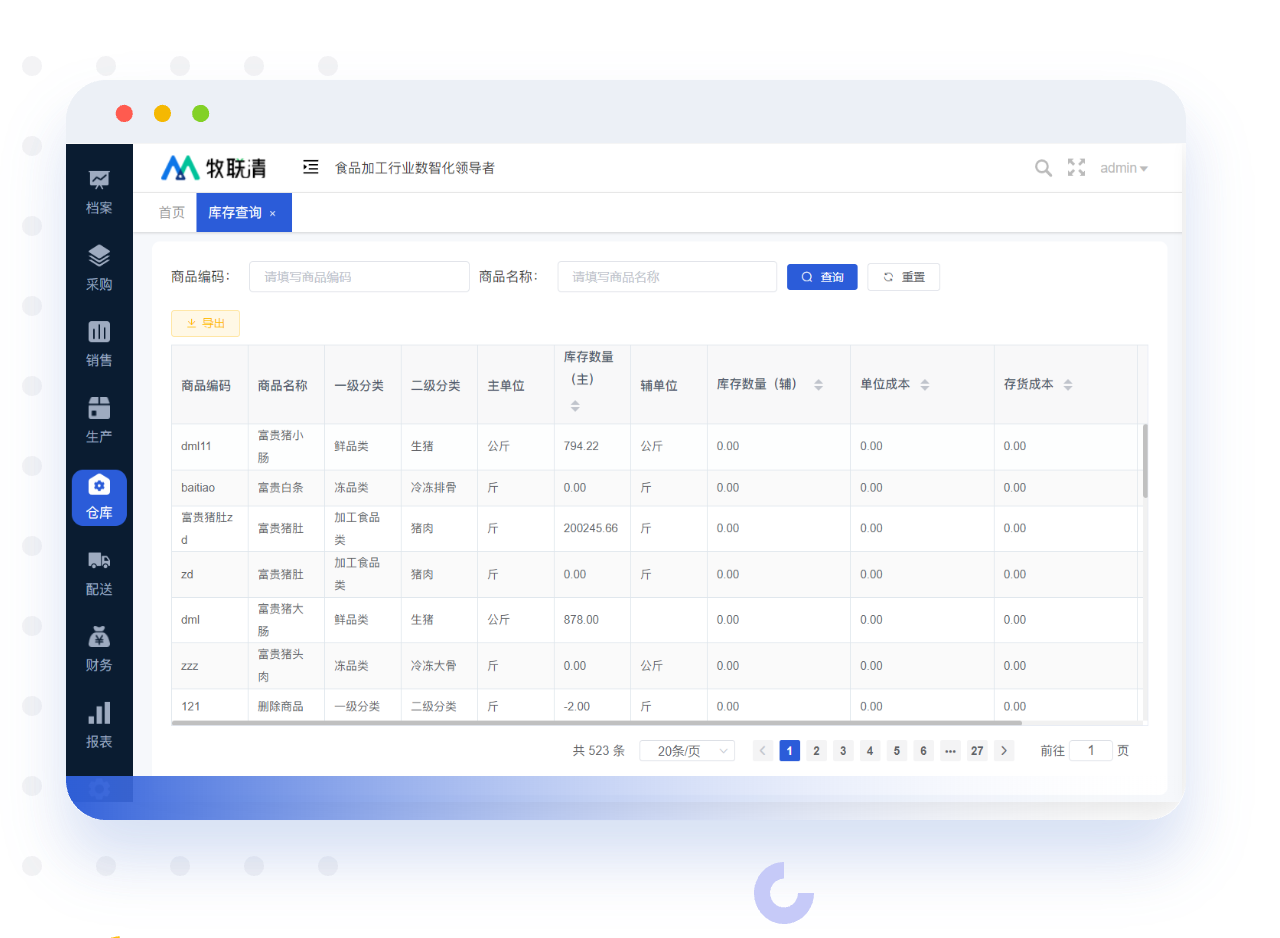Click the 查询 search button
Image resolution: width=1280 pixels, height=938 pixels.
click(822, 277)
